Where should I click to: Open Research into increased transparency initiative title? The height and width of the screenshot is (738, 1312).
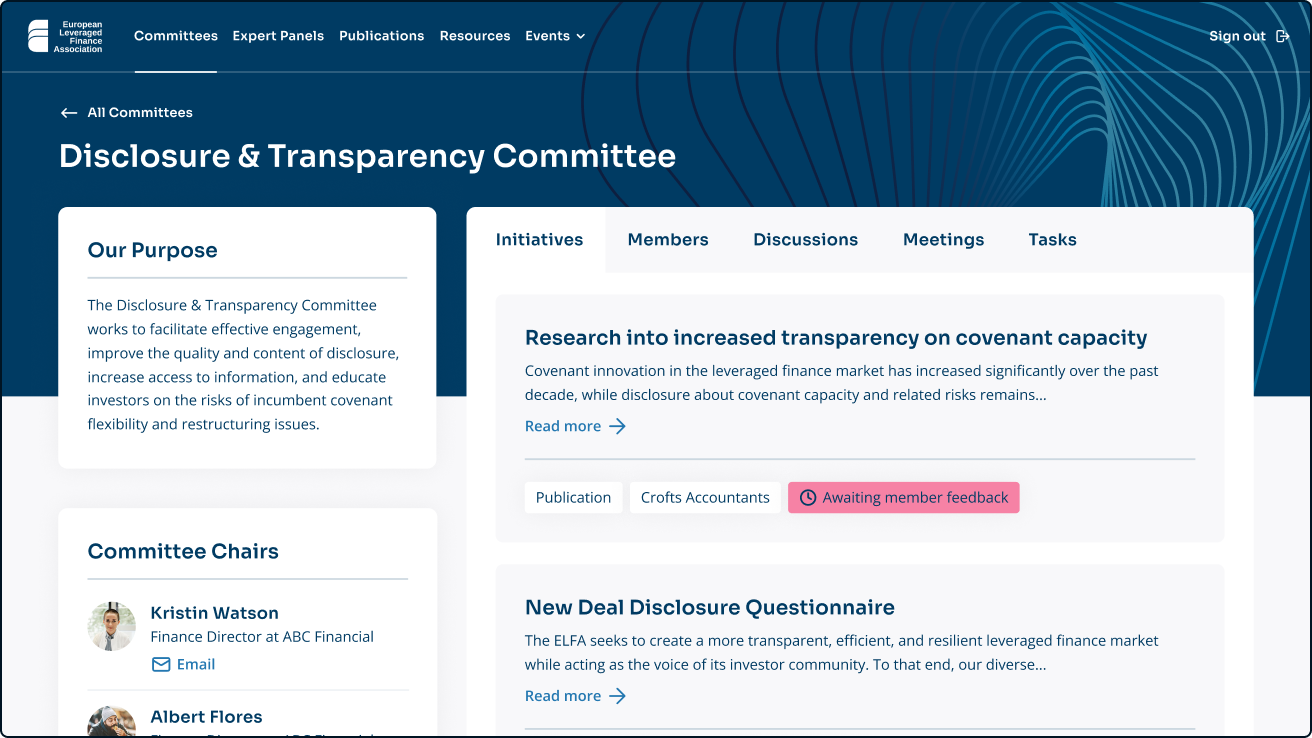click(835, 338)
